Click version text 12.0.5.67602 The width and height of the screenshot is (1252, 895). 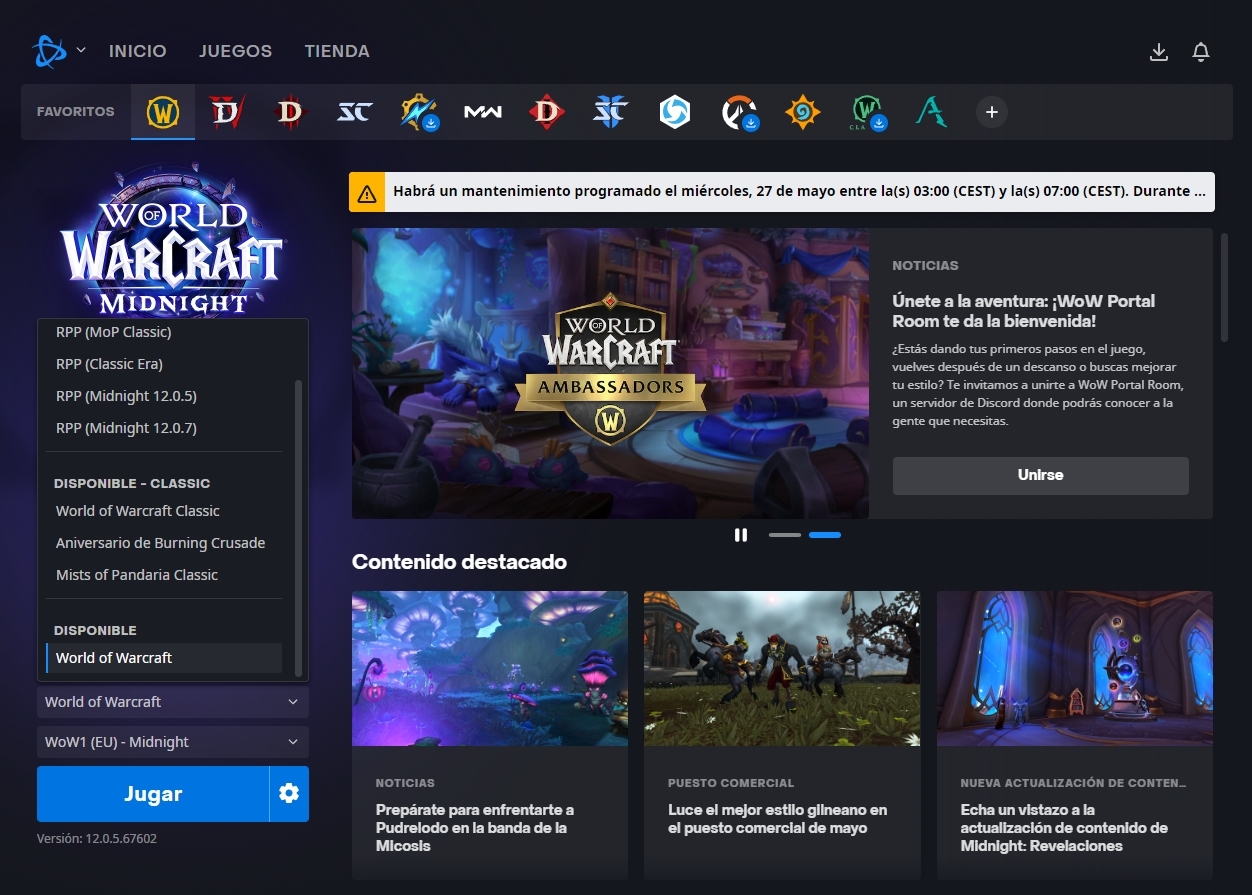click(97, 839)
